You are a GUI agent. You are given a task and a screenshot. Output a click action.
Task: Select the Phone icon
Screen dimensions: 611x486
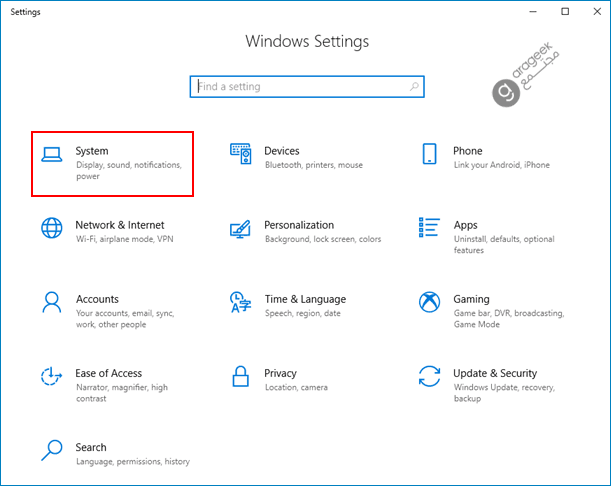click(x=429, y=154)
